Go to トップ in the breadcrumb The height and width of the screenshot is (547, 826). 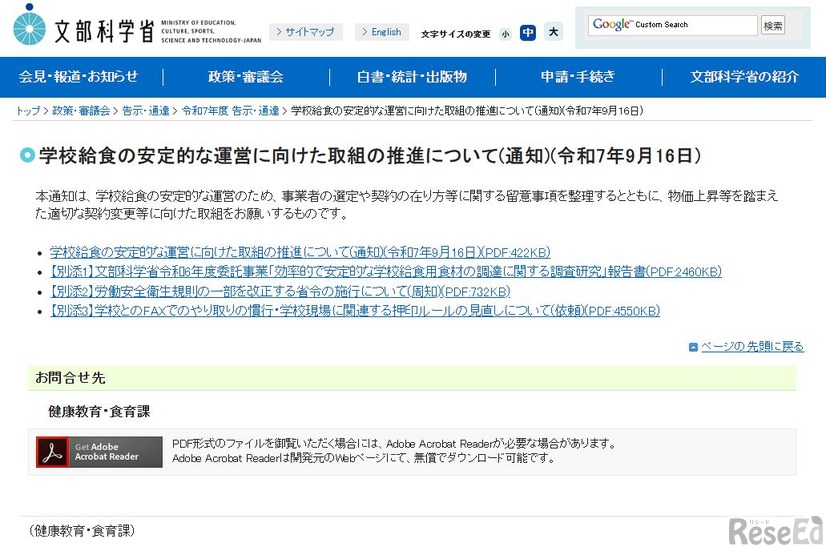28,111
